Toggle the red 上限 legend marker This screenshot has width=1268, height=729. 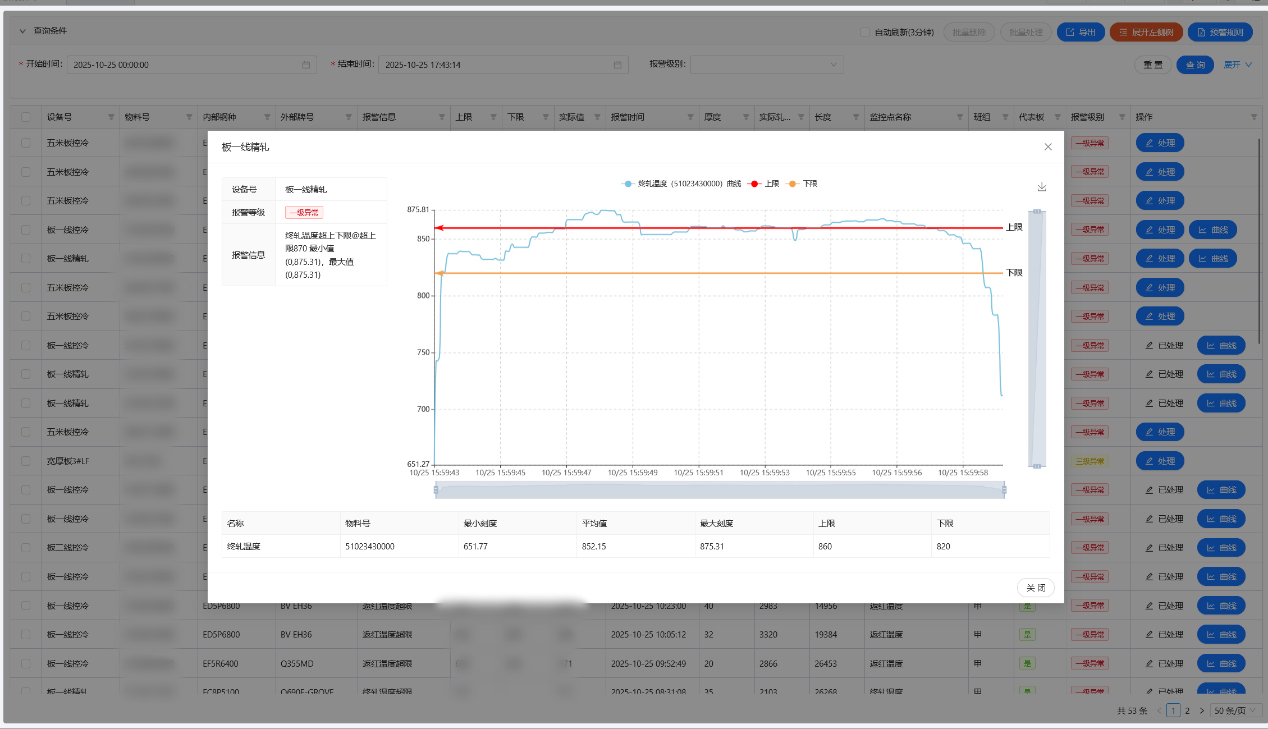point(755,184)
